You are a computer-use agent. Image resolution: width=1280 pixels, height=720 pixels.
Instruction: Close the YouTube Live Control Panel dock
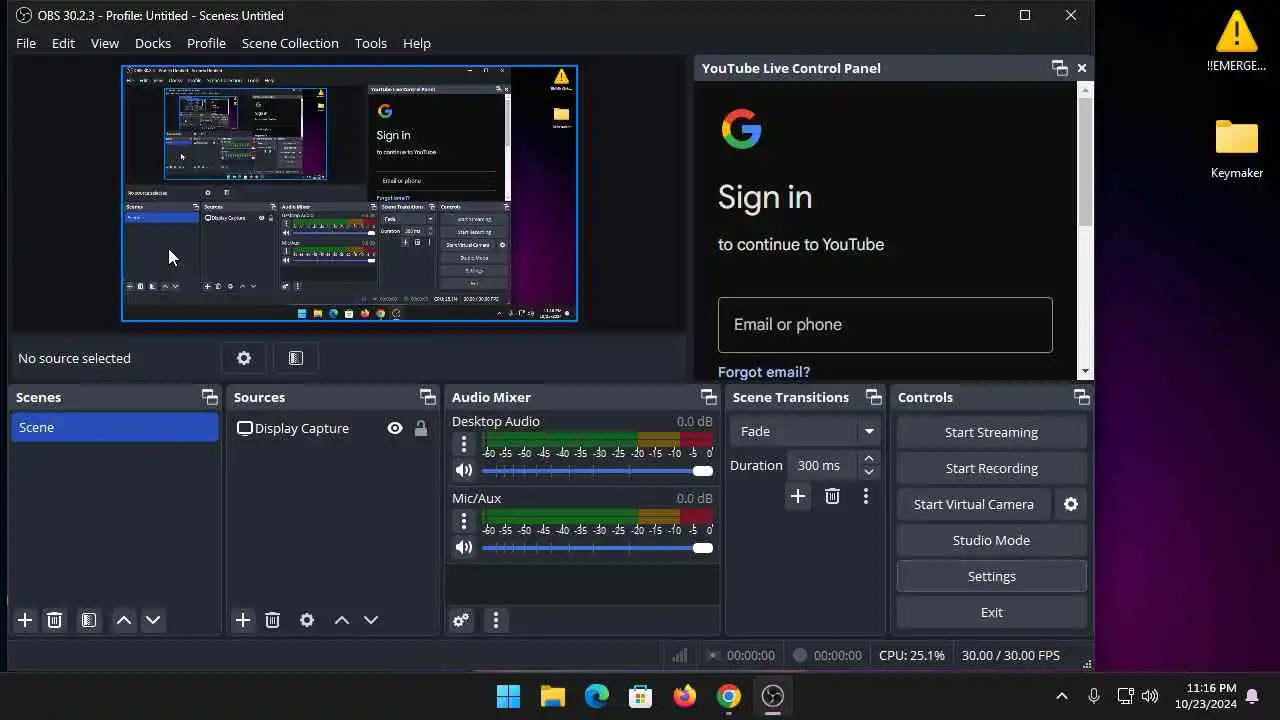click(1082, 68)
